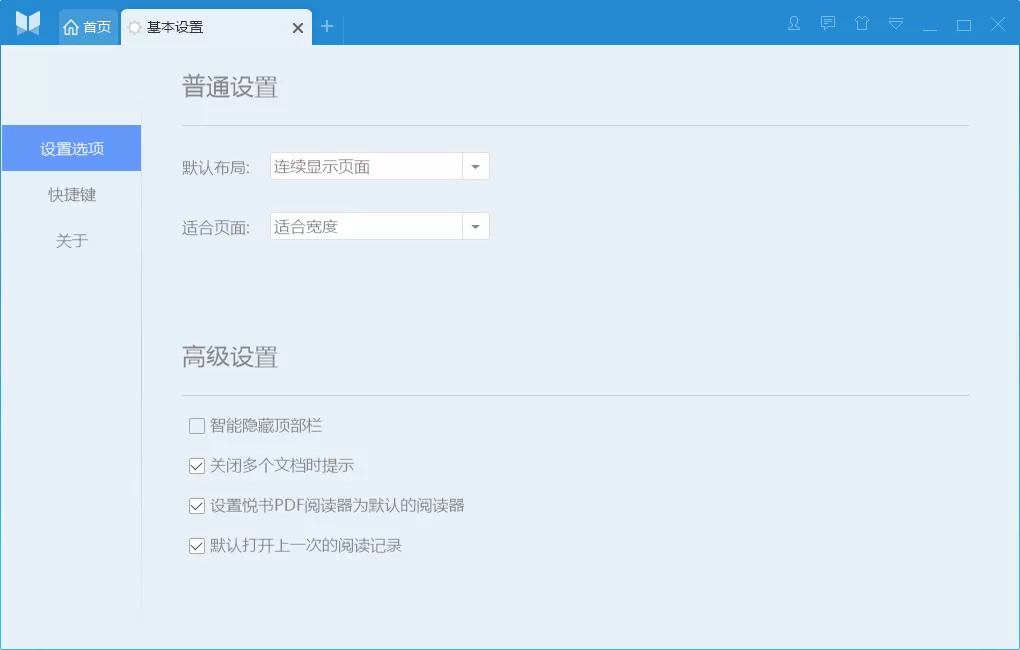Open the feedback message icon

pos(827,24)
